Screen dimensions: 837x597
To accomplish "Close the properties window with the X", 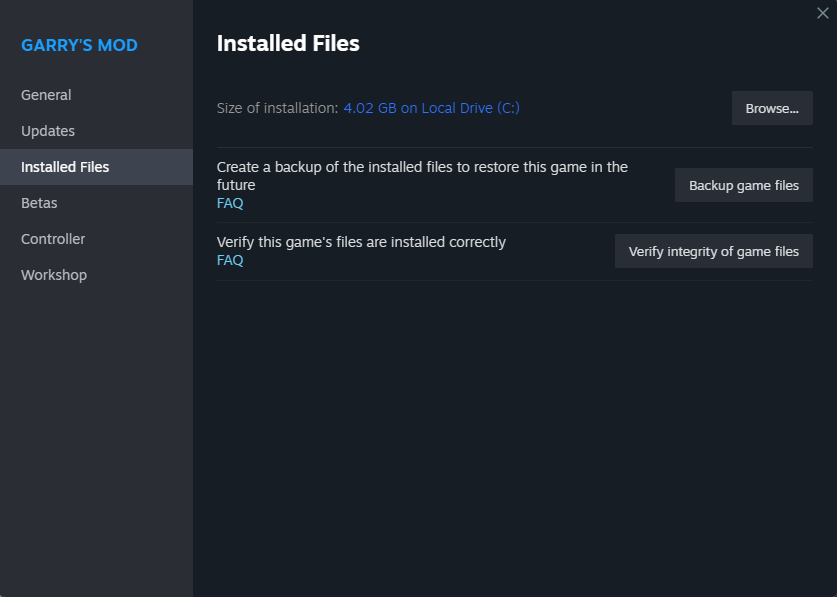I will (823, 13).
